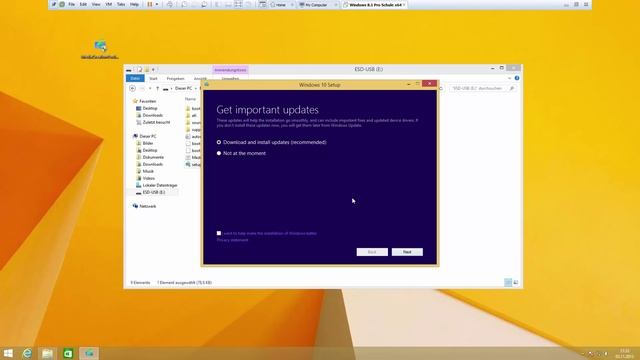The width and height of the screenshot is (640, 360).
Task: Select the Dieser PC tree node
Action: coord(147,136)
